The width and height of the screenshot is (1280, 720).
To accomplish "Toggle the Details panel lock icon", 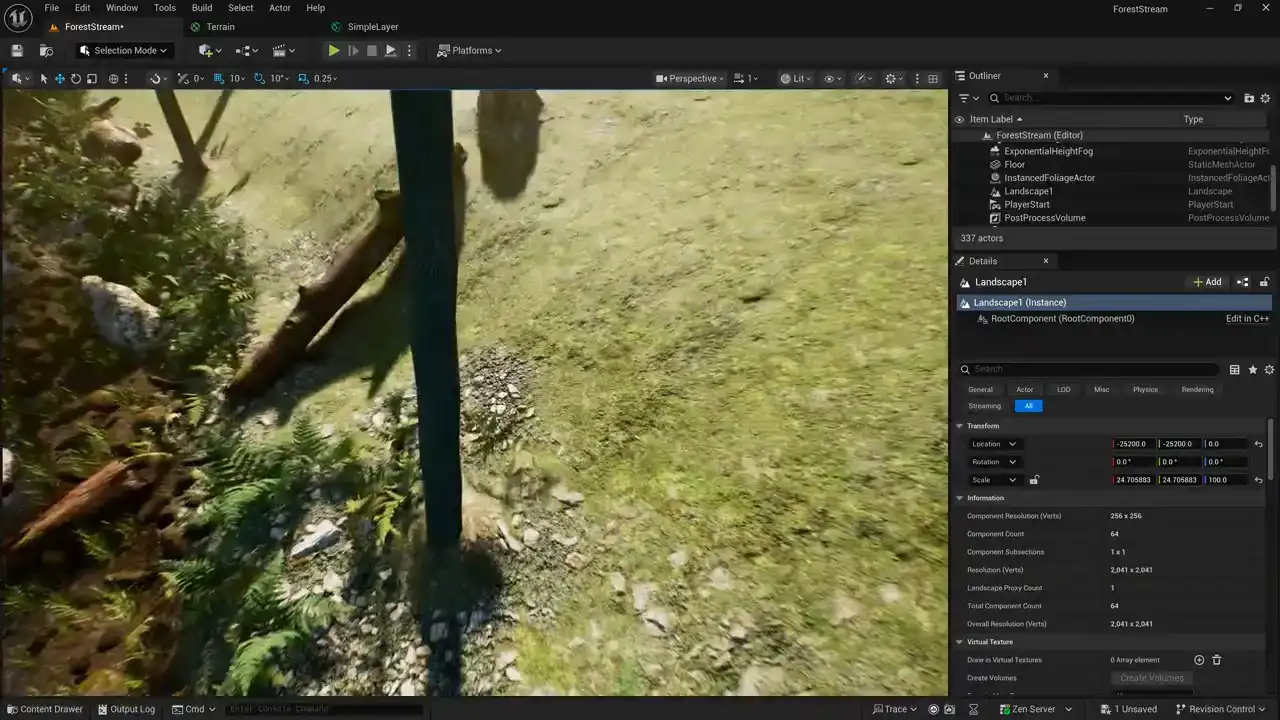I will [x=1264, y=282].
